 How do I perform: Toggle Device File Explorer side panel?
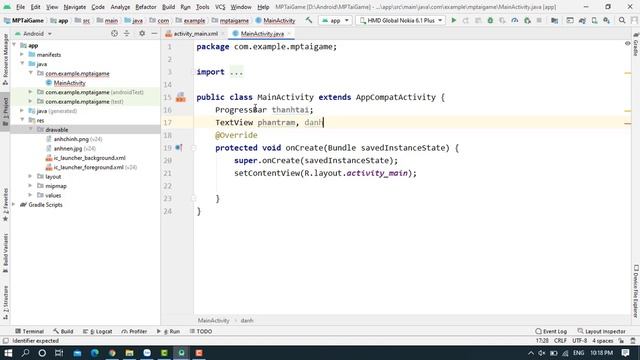pos(636,291)
